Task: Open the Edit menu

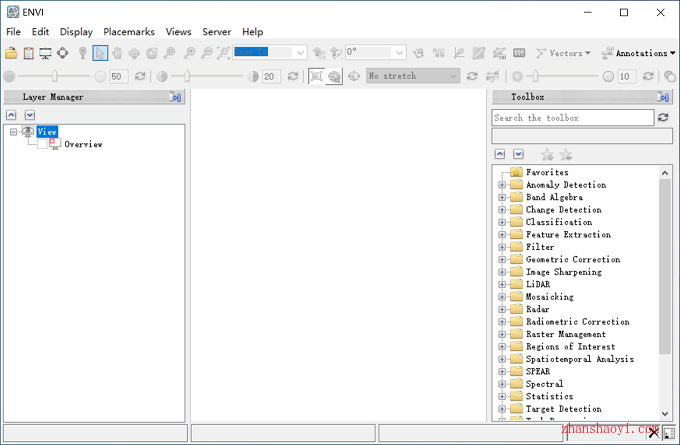Action: 40,32
